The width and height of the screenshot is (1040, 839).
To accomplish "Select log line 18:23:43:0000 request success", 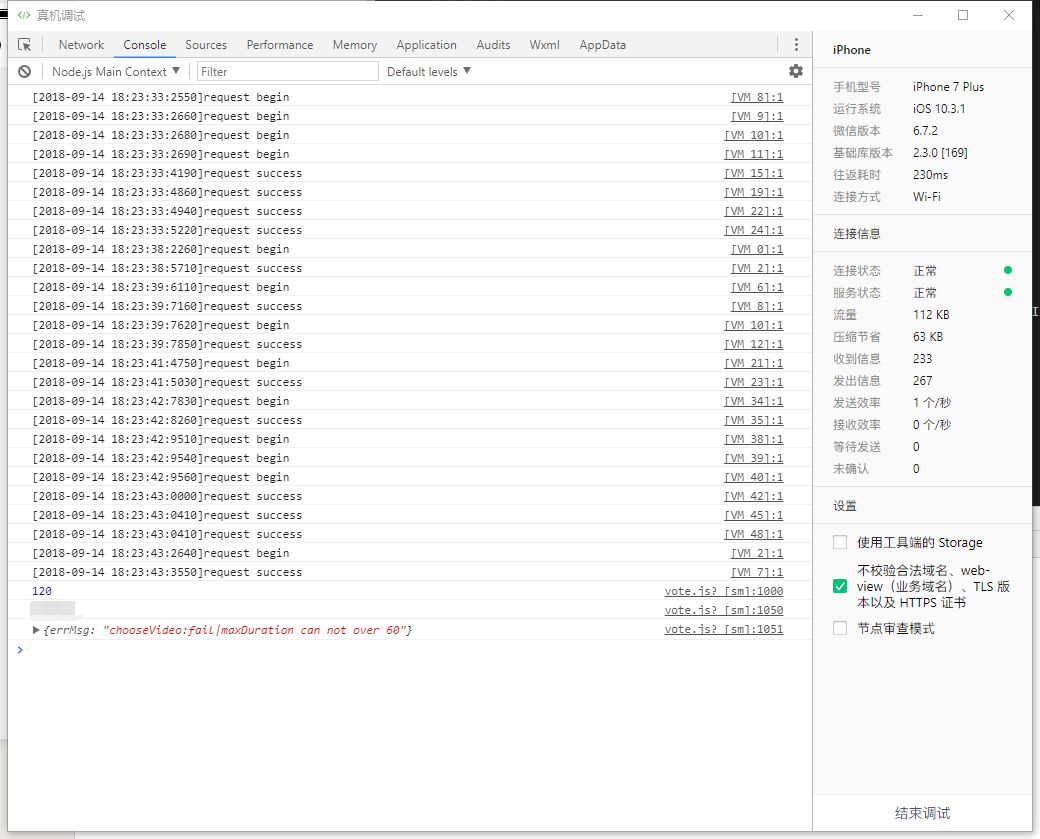I will point(167,496).
